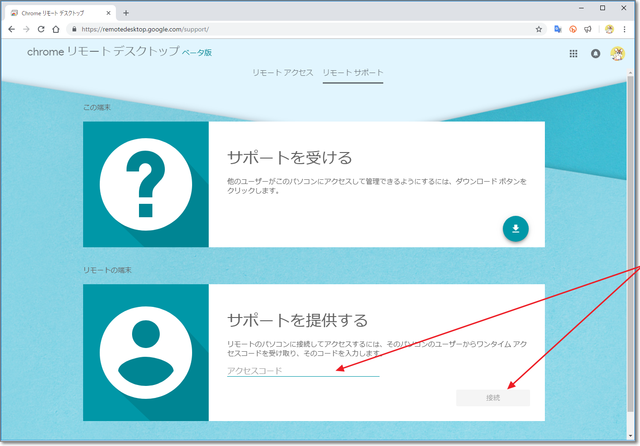The width and height of the screenshot is (640, 446).
Task: Open a new browser tab
Action: coord(126,11)
